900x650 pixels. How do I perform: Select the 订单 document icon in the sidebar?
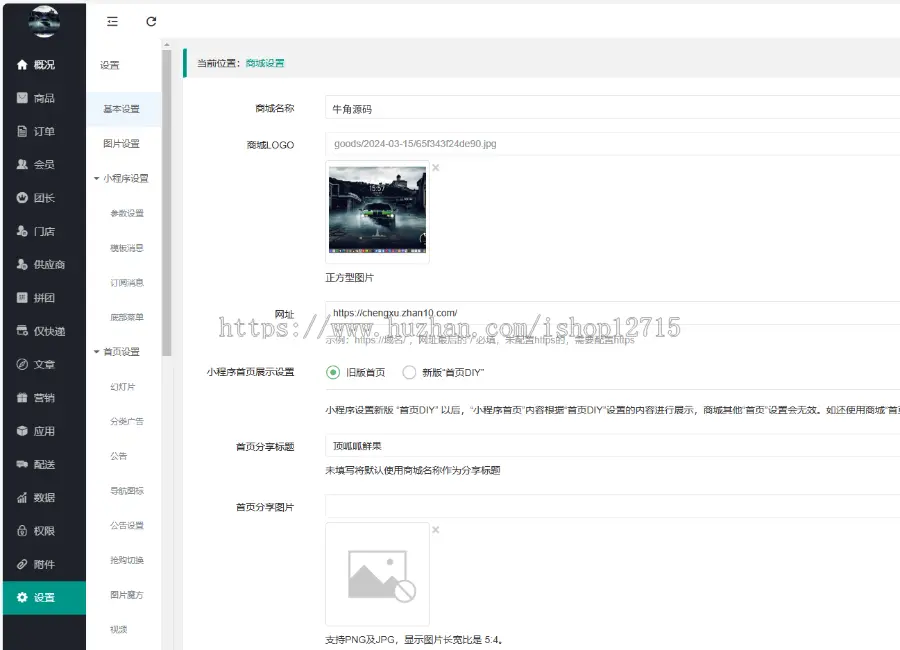(x=22, y=131)
